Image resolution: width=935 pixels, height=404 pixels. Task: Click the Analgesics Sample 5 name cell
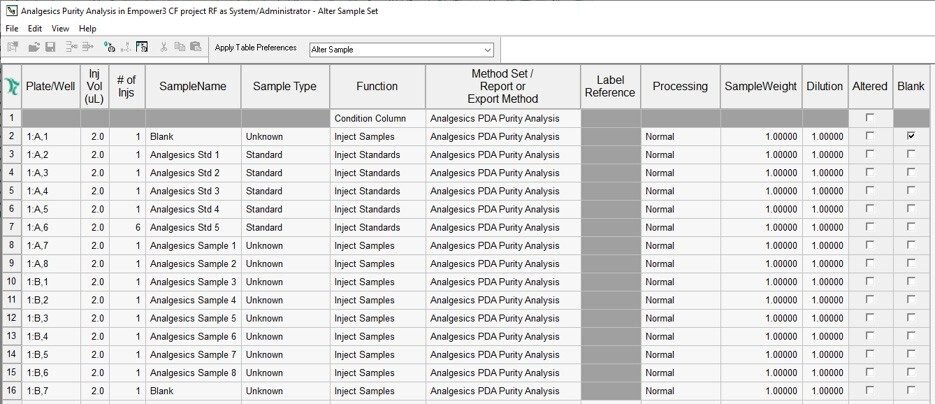click(x=193, y=318)
